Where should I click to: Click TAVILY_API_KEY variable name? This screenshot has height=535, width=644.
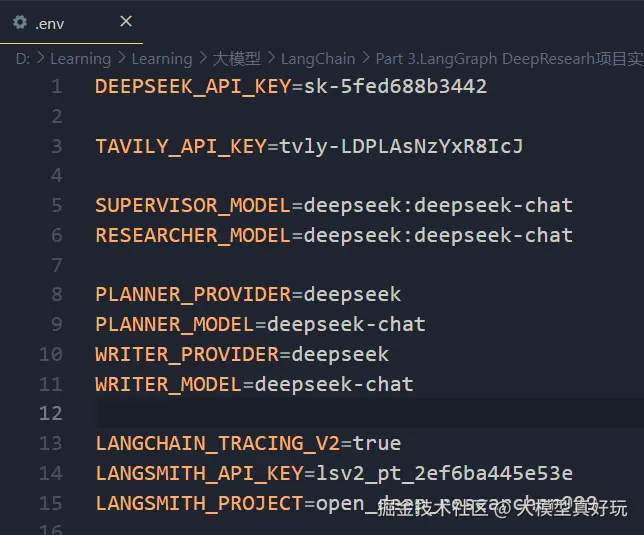pyautogui.click(x=181, y=147)
